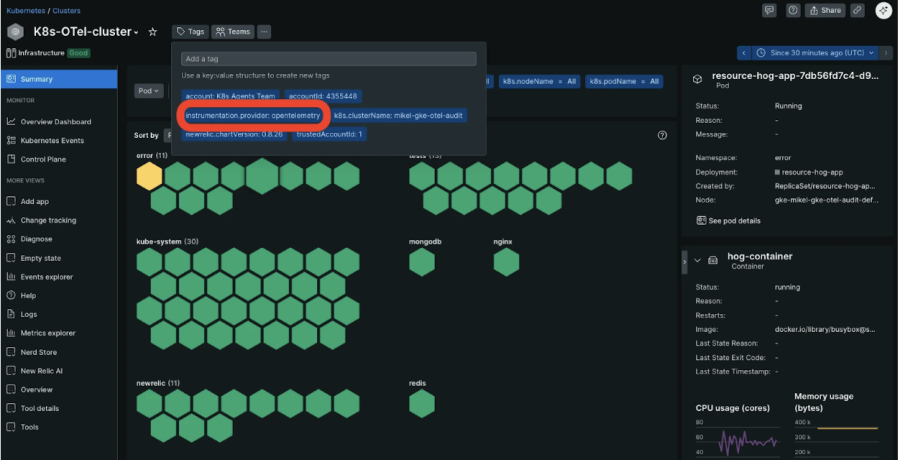Screen dimensions: 900x460
Task: Click the yellow hexagon in error namespace
Action: click(x=149, y=176)
